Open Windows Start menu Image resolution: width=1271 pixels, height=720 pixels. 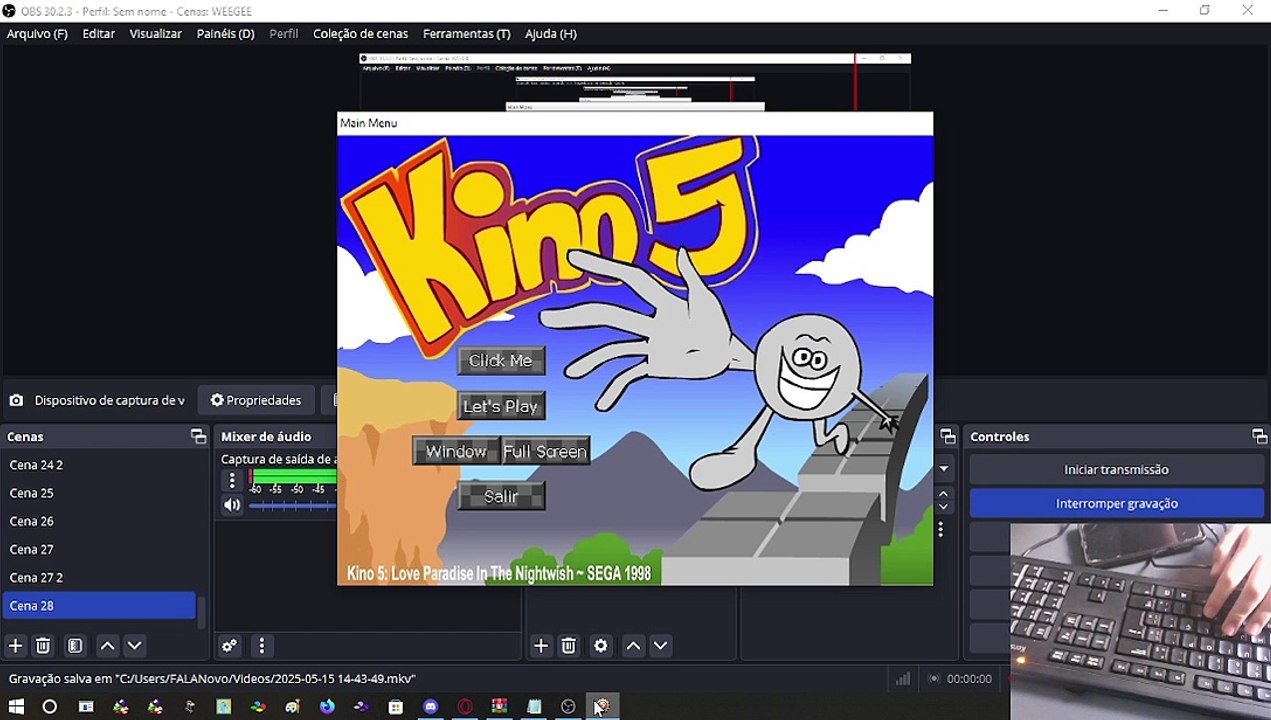[16, 707]
